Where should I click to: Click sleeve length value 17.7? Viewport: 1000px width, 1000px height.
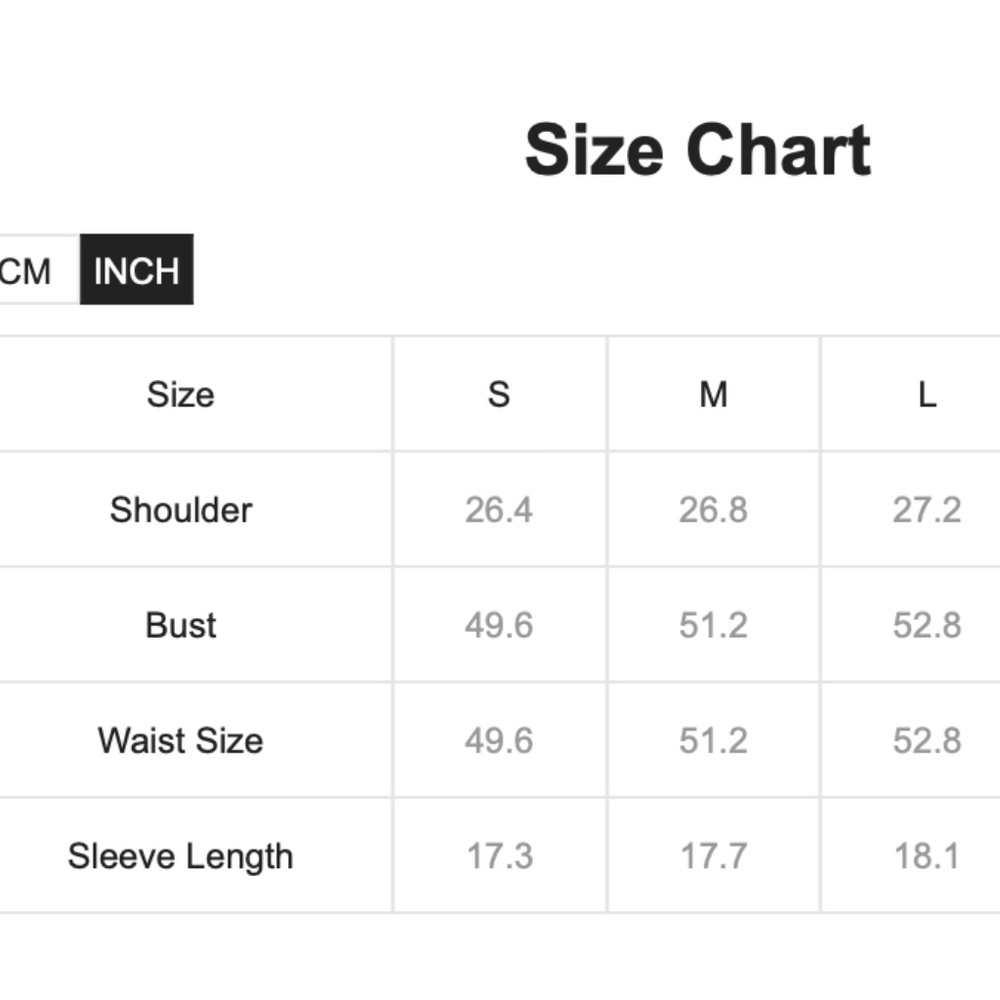713,856
